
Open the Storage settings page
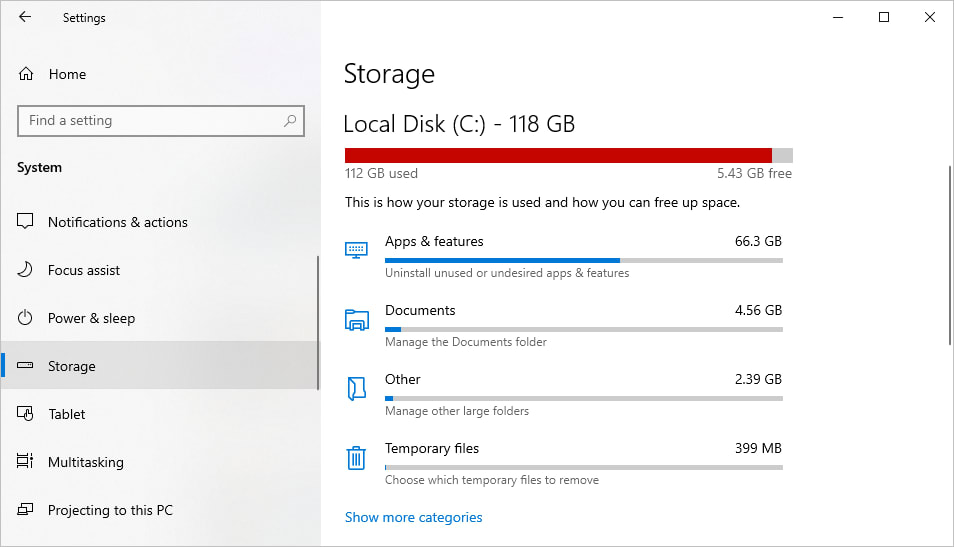(72, 366)
